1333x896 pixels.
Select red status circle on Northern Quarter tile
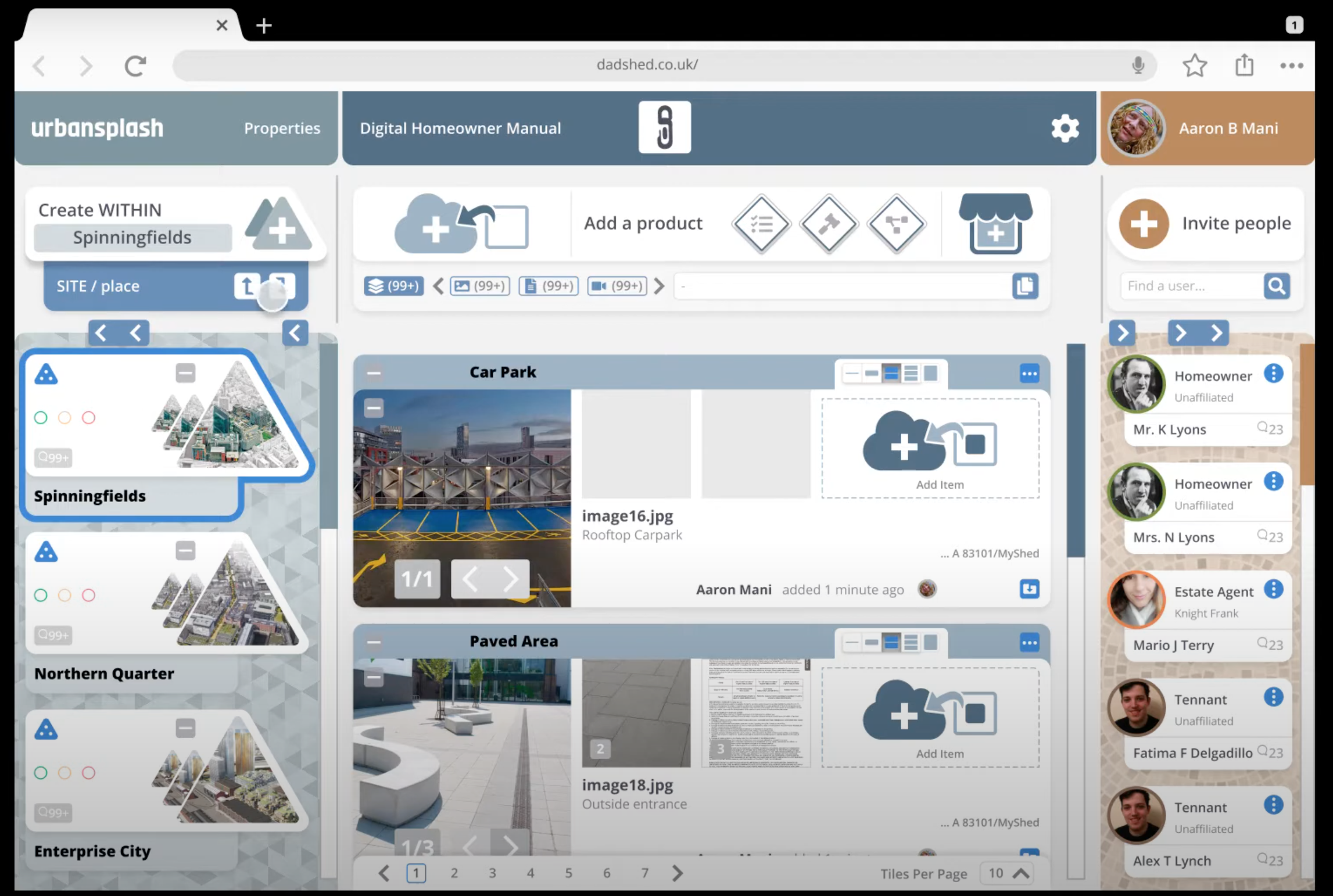[x=88, y=595]
